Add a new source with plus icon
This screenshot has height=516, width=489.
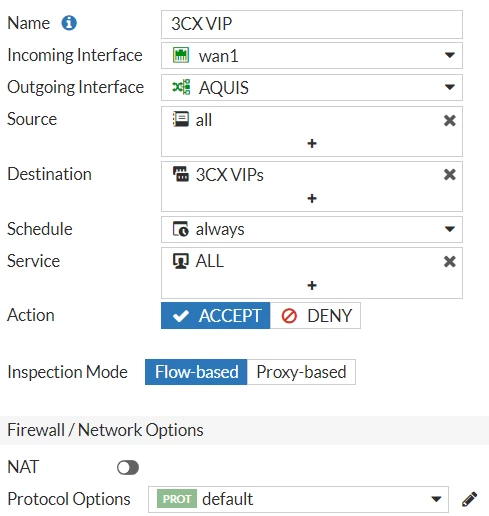pos(312,144)
